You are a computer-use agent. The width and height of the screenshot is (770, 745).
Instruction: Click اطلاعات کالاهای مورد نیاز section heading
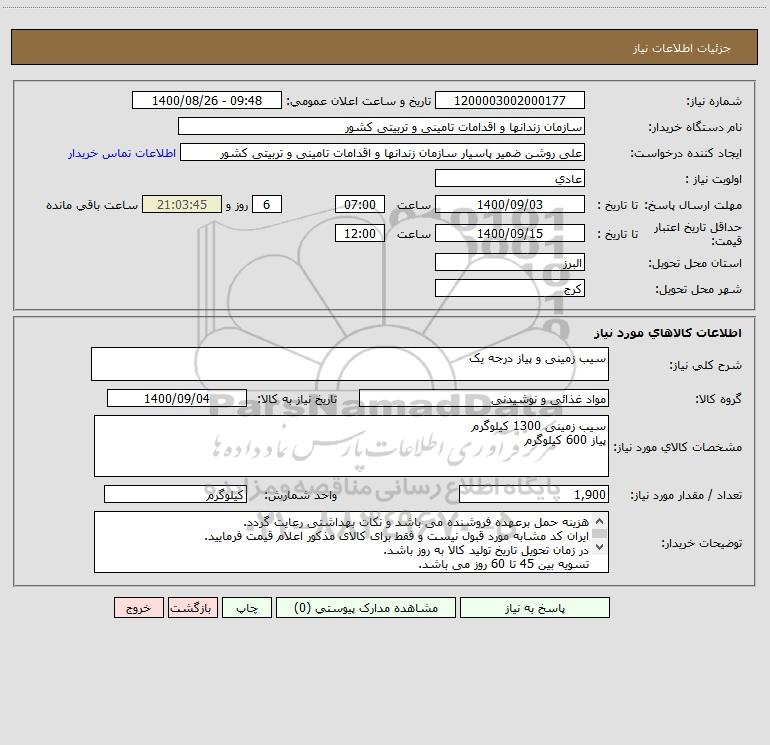[x=667, y=333]
